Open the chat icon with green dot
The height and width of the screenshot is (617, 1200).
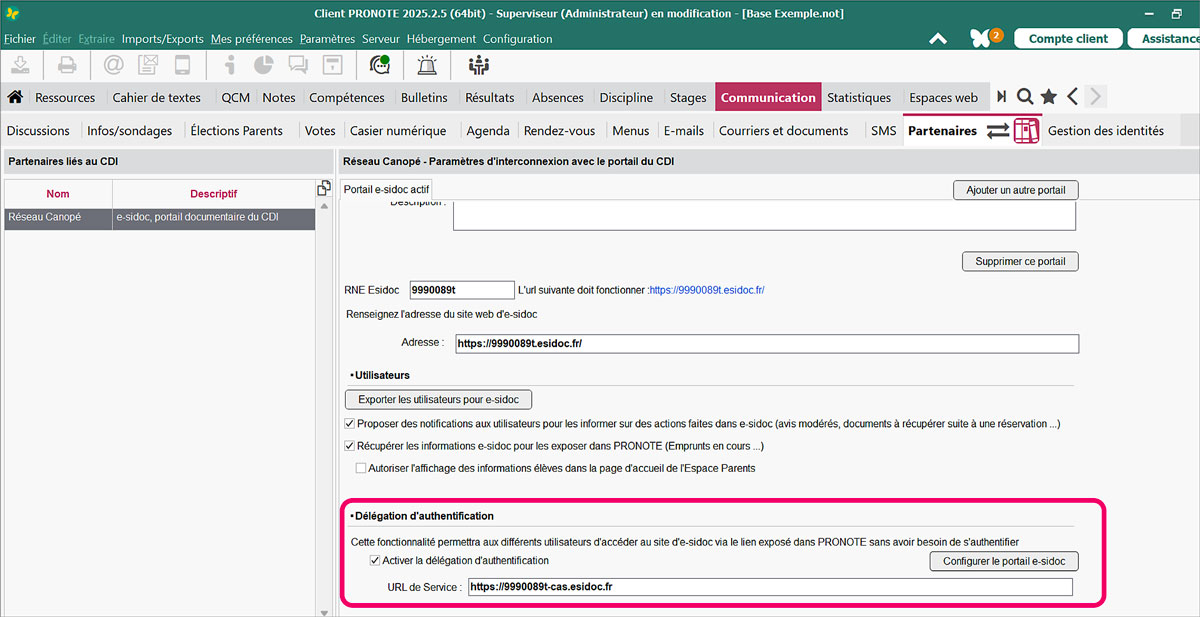(379, 65)
